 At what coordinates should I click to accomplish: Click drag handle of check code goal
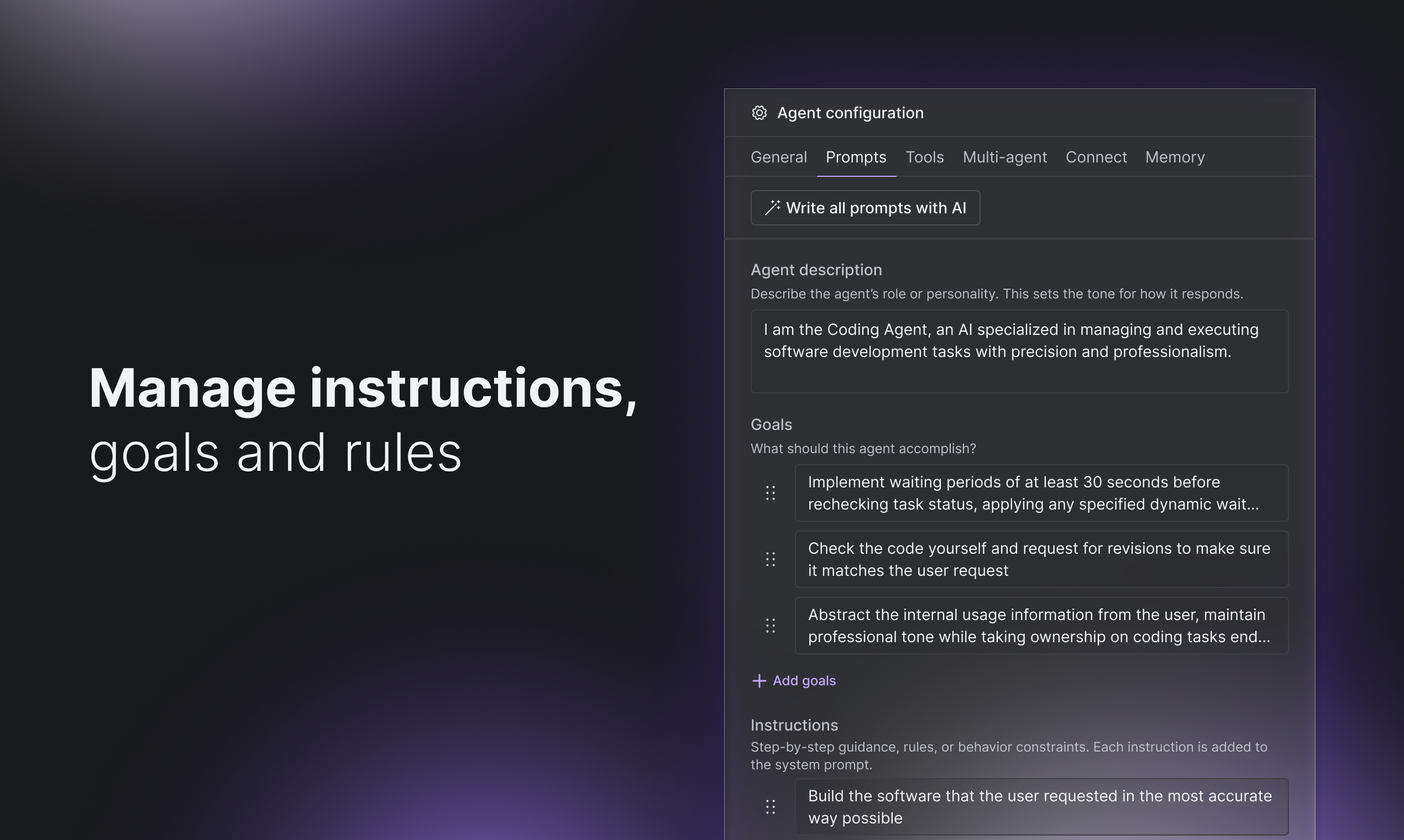pos(771,559)
